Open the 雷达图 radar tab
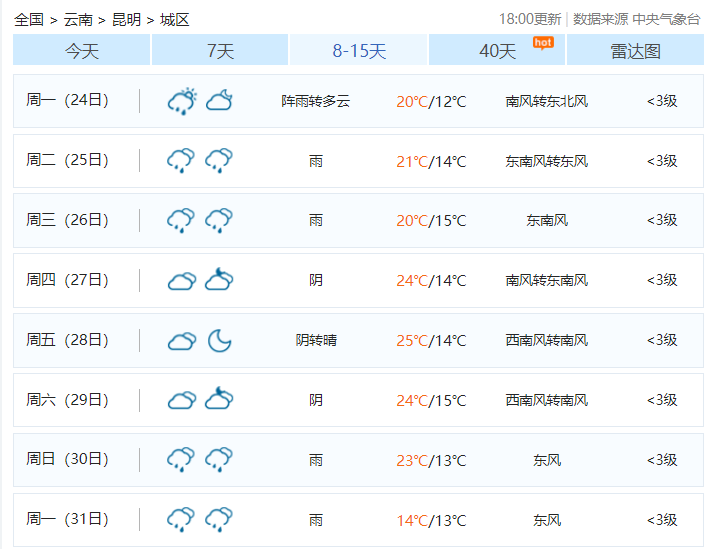The width and height of the screenshot is (707, 549). tap(635, 51)
